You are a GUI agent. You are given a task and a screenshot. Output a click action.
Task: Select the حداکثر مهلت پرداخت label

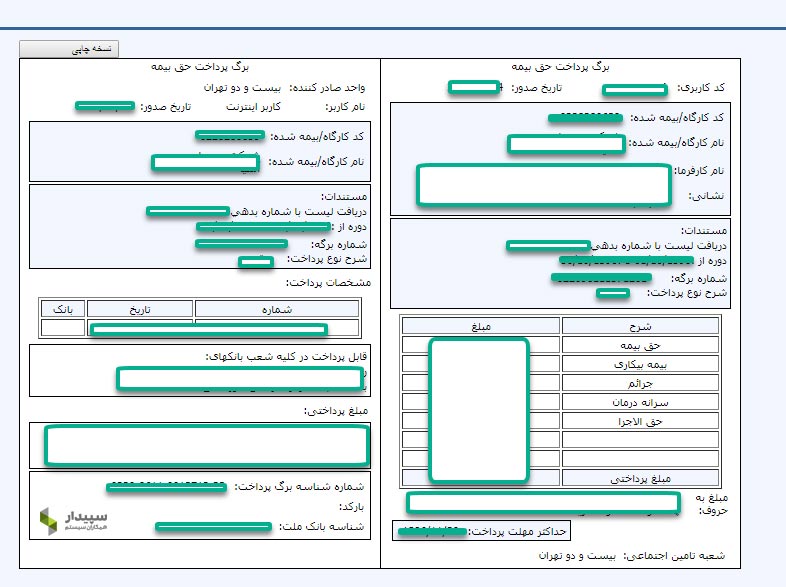click(x=517, y=531)
